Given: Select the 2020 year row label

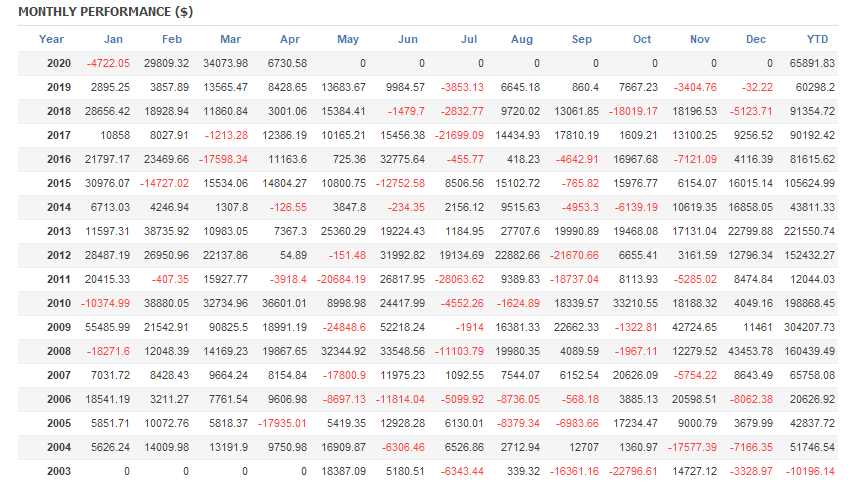Looking at the screenshot, I should tap(59, 63).
